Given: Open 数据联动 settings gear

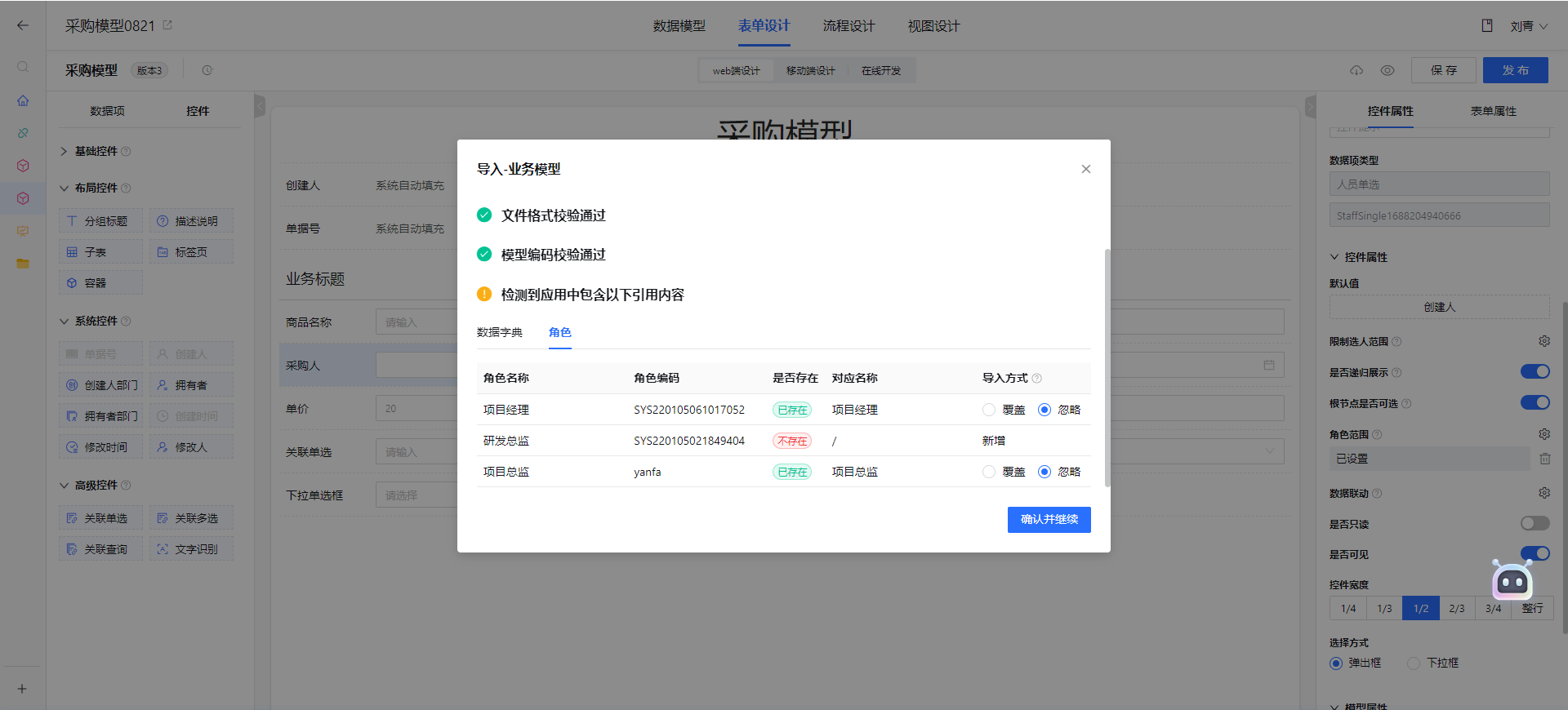Looking at the screenshot, I should click(1544, 493).
